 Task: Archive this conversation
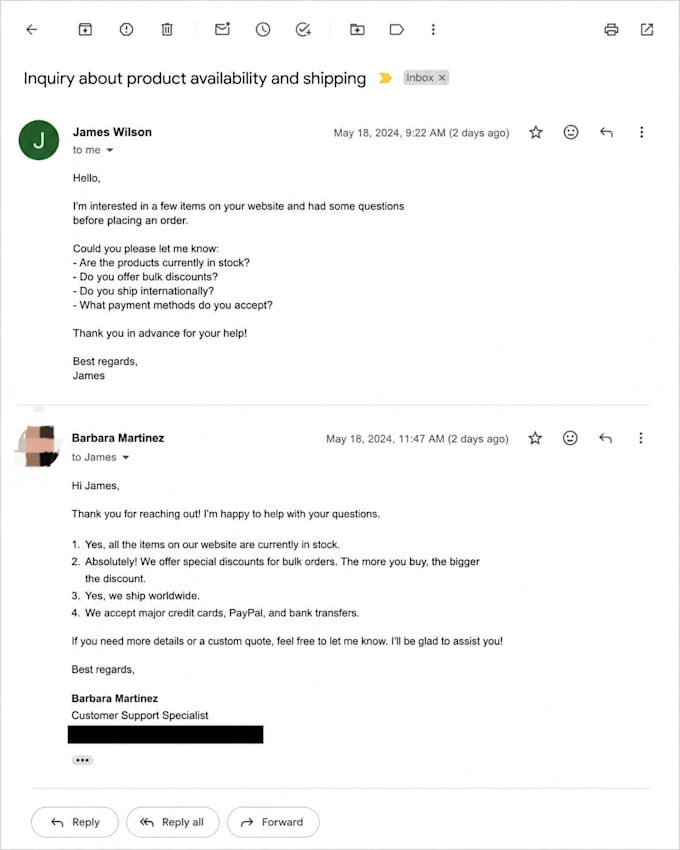pyautogui.click(x=85, y=29)
